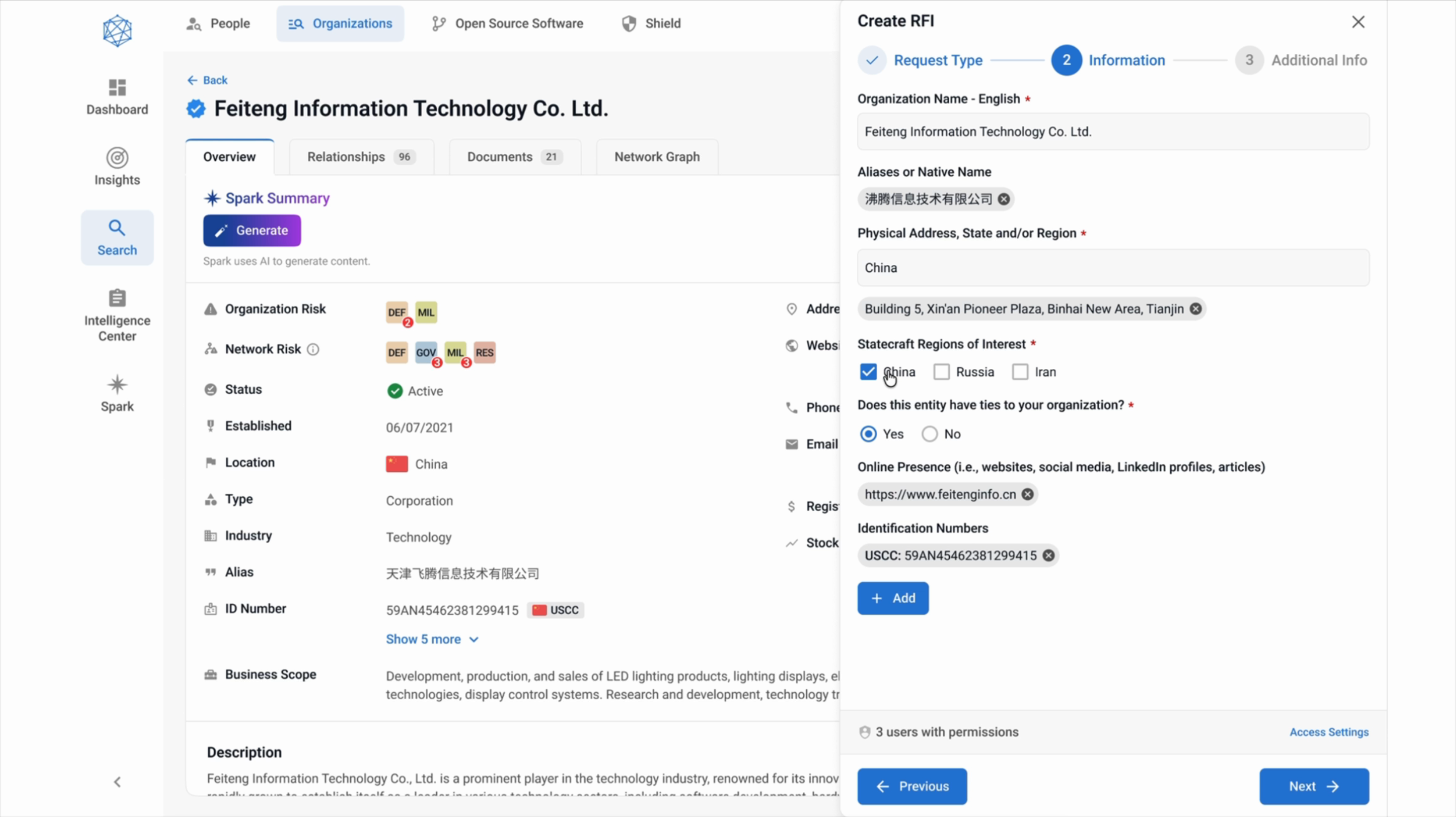Open Access Settings
The width and height of the screenshot is (1456, 817).
click(x=1329, y=732)
